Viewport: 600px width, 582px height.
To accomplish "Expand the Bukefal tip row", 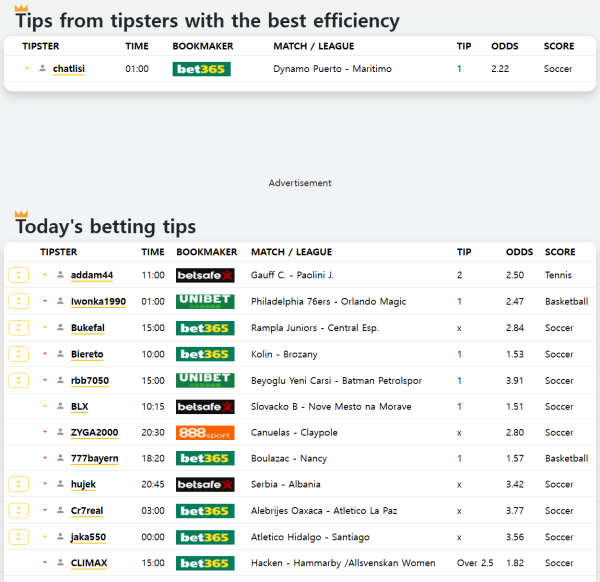I will (18, 328).
